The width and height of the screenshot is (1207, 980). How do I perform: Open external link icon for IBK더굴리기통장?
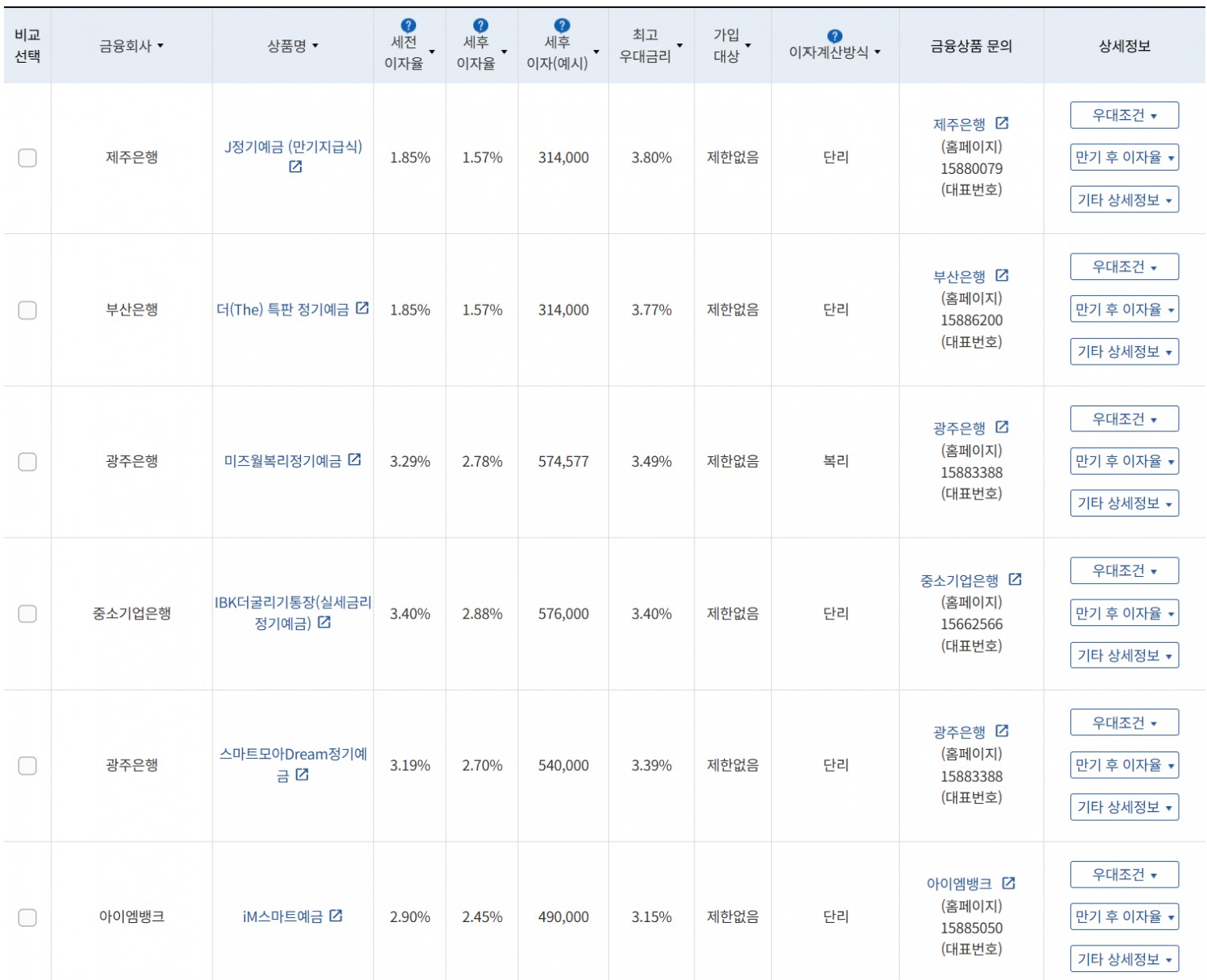coord(324,622)
